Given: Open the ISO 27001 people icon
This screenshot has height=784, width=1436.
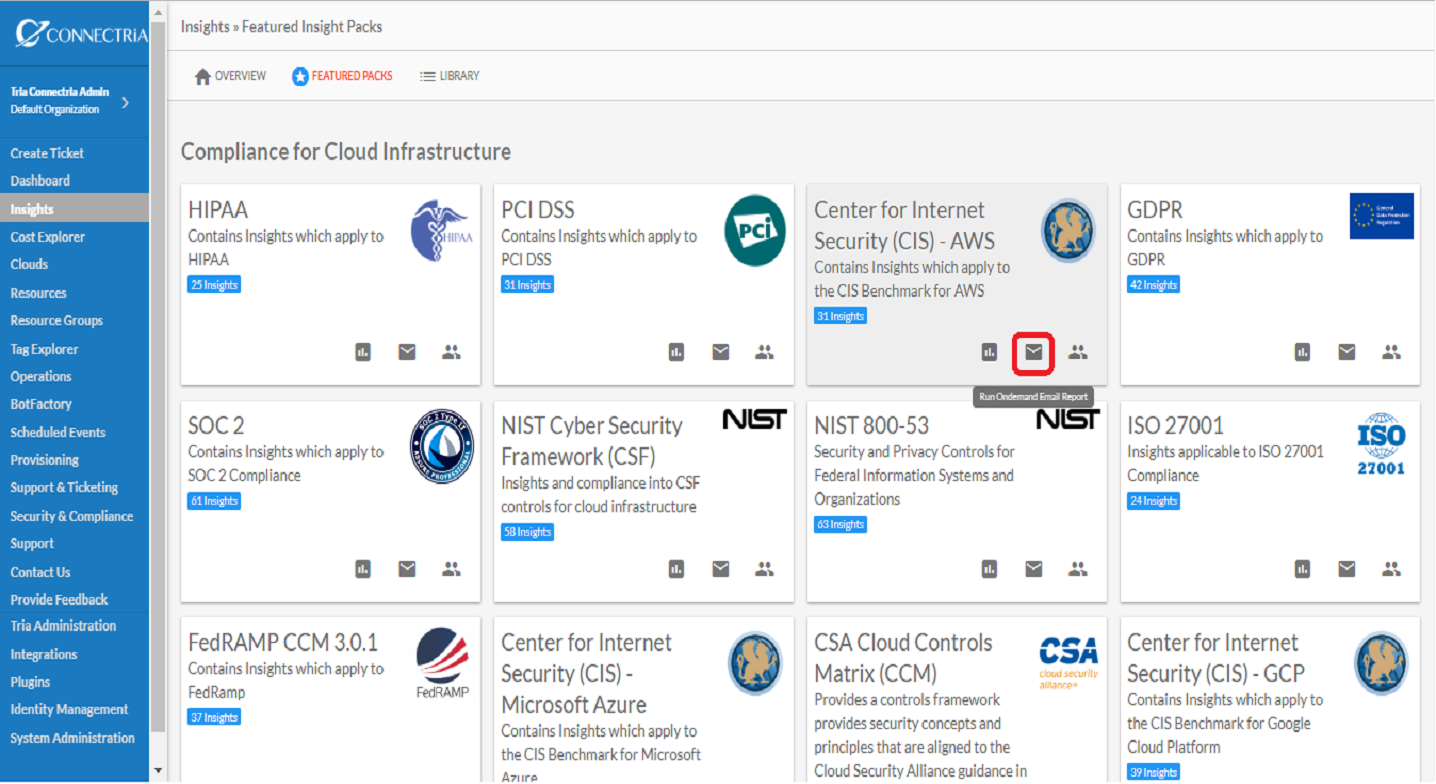Looking at the screenshot, I should click(x=1390, y=569).
